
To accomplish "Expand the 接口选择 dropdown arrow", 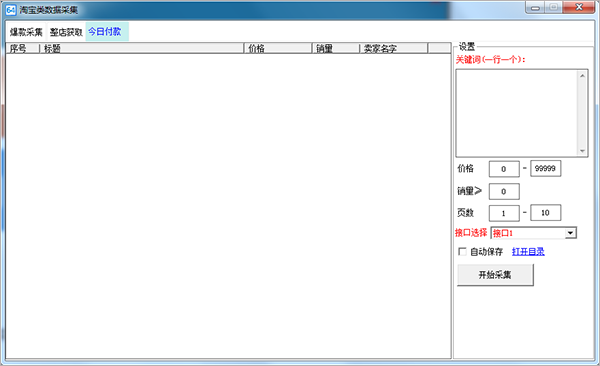I will tap(570, 233).
